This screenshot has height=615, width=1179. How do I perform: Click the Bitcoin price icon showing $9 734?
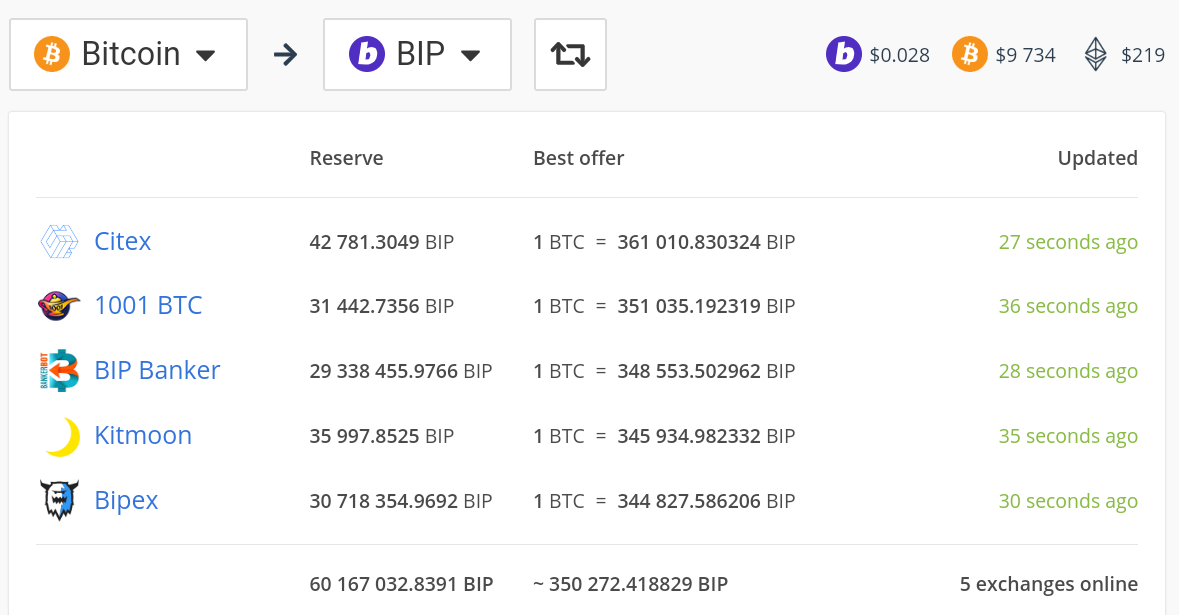[969, 55]
